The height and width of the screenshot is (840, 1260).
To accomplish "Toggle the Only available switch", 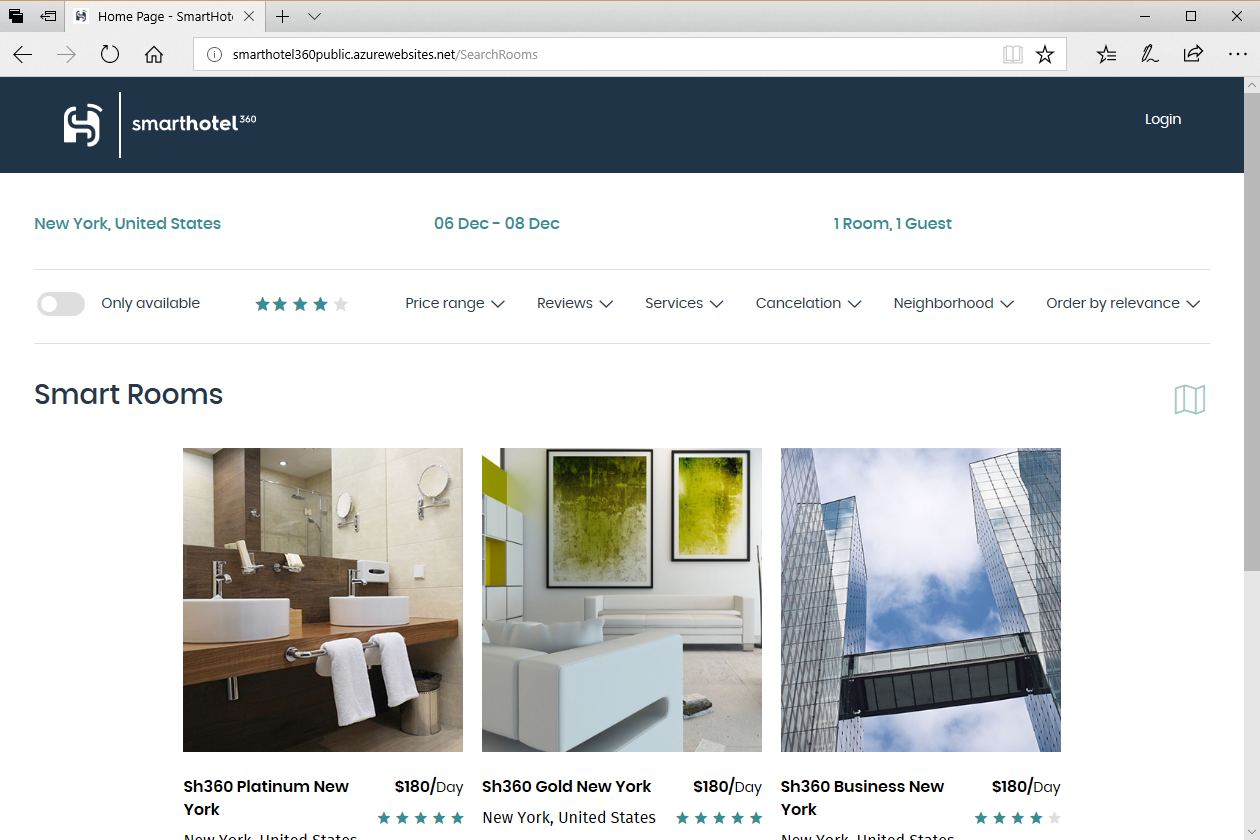I will 61,304.
